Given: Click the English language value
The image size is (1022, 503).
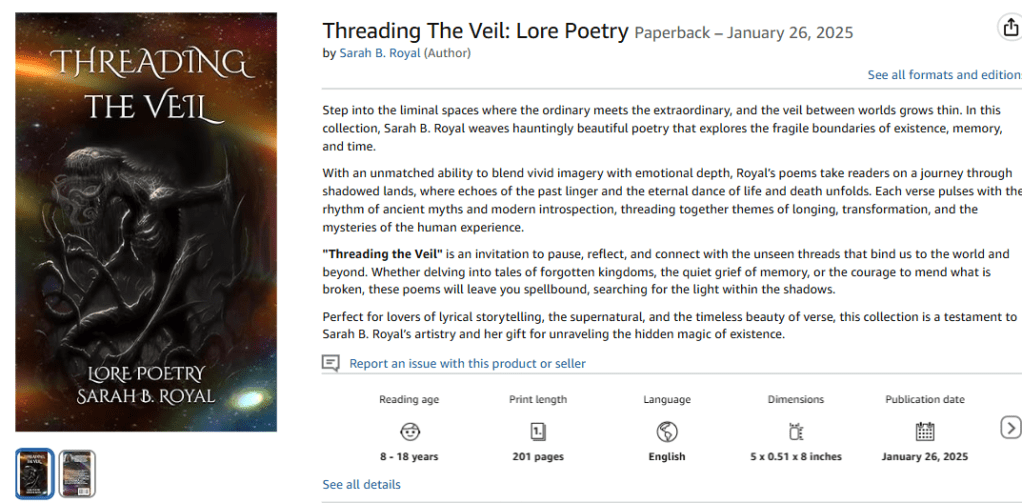Looking at the screenshot, I should [x=667, y=457].
